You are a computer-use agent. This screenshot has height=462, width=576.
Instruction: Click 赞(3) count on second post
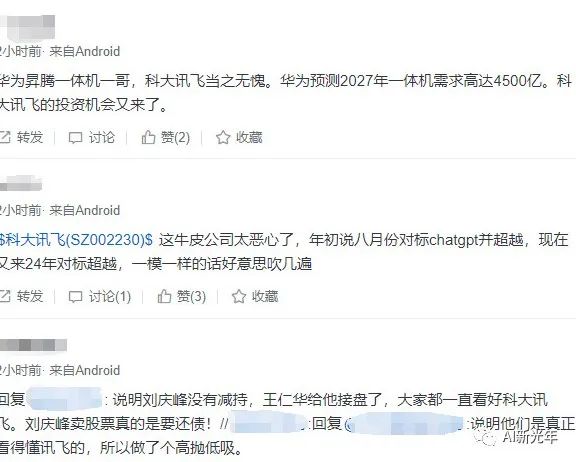tap(191, 296)
